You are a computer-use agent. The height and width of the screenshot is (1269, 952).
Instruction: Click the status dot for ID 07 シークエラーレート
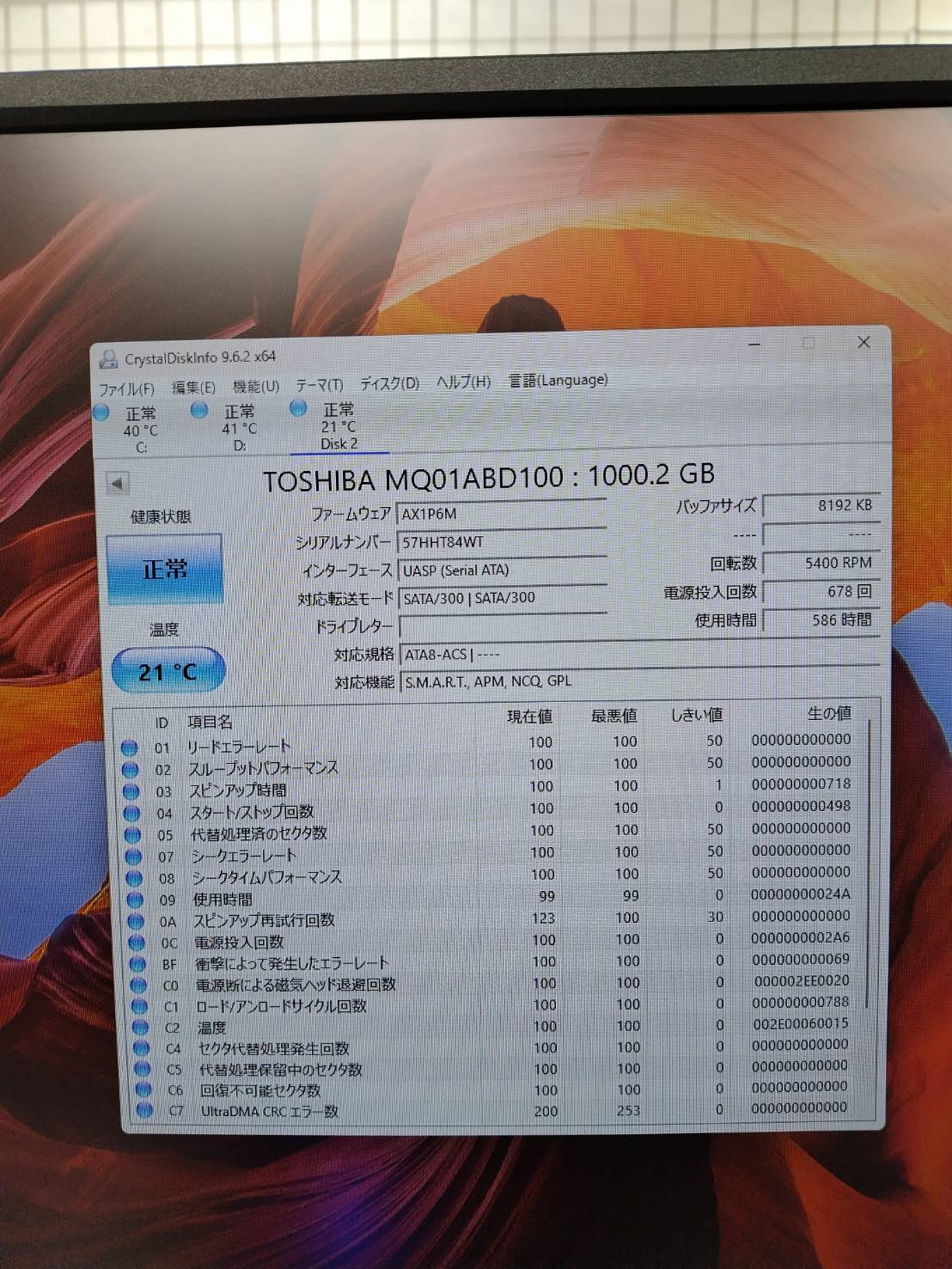(x=133, y=857)
